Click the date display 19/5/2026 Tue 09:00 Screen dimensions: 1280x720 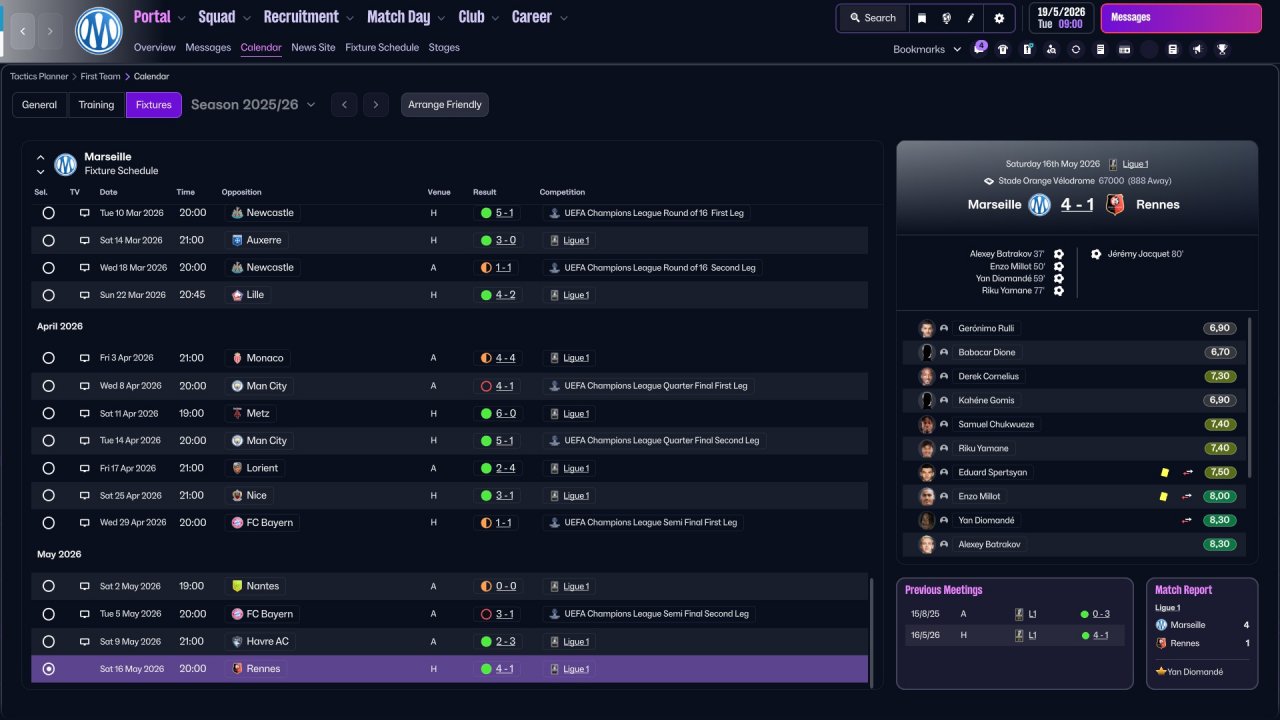pos(1061,18)
